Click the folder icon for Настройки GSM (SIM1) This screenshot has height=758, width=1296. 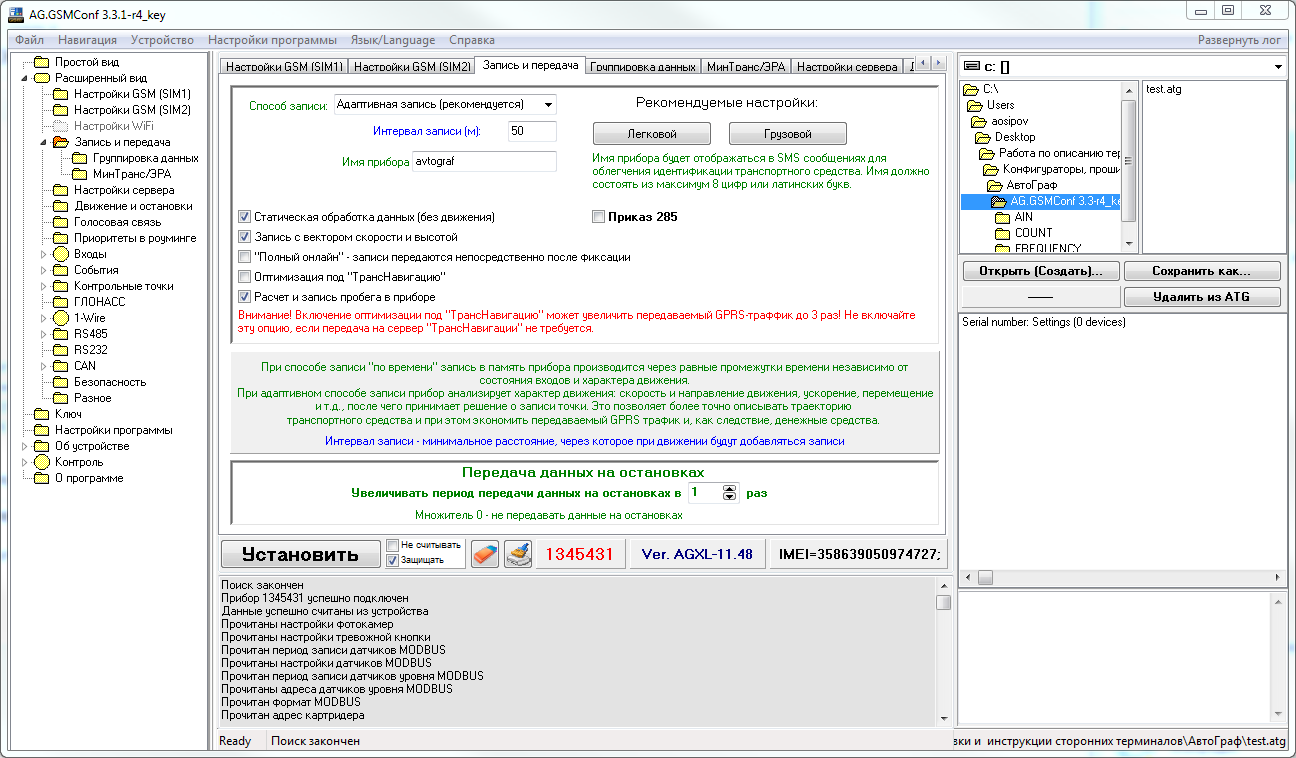(61, 94)
